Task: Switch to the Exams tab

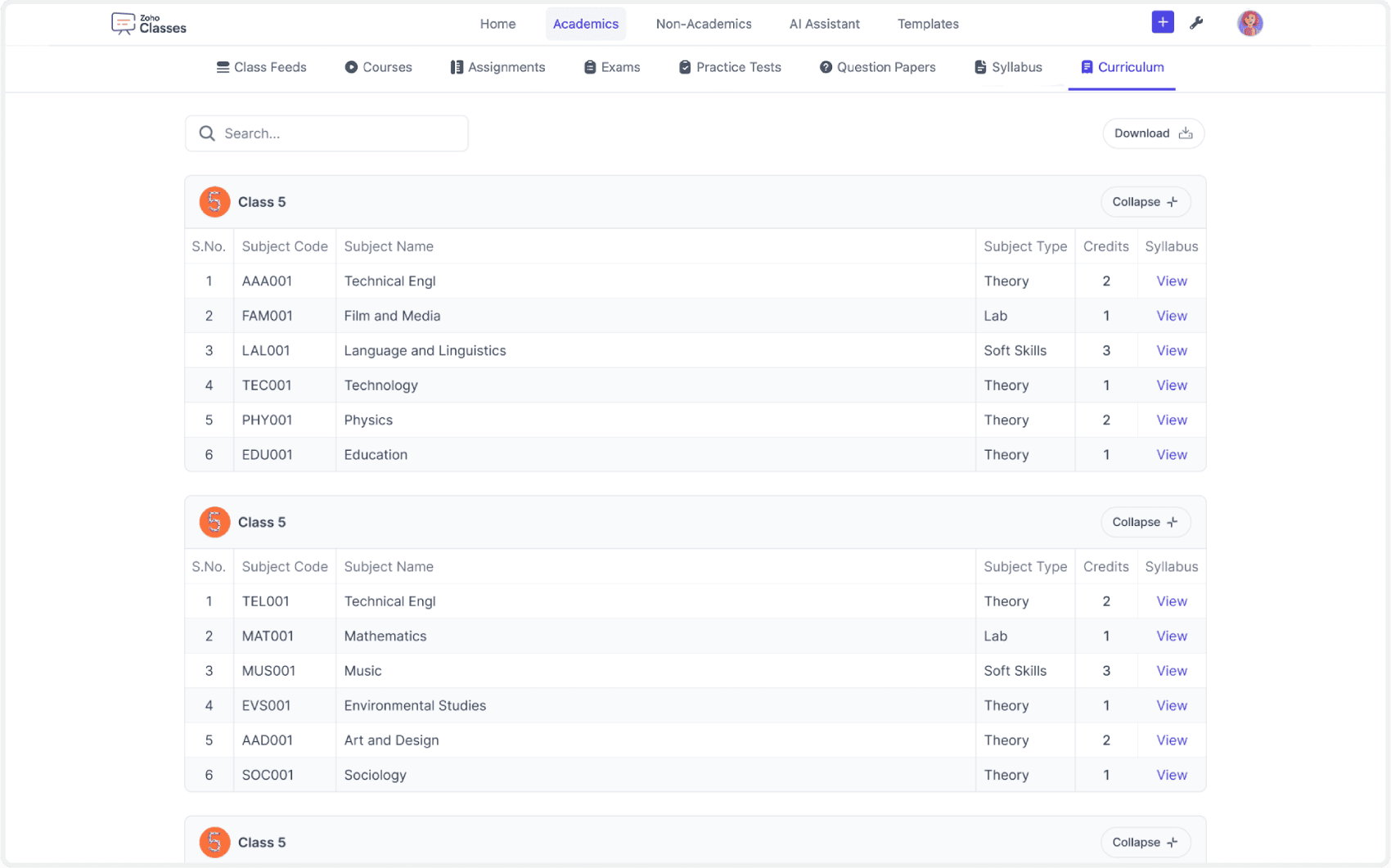Action: pos(611,67)
